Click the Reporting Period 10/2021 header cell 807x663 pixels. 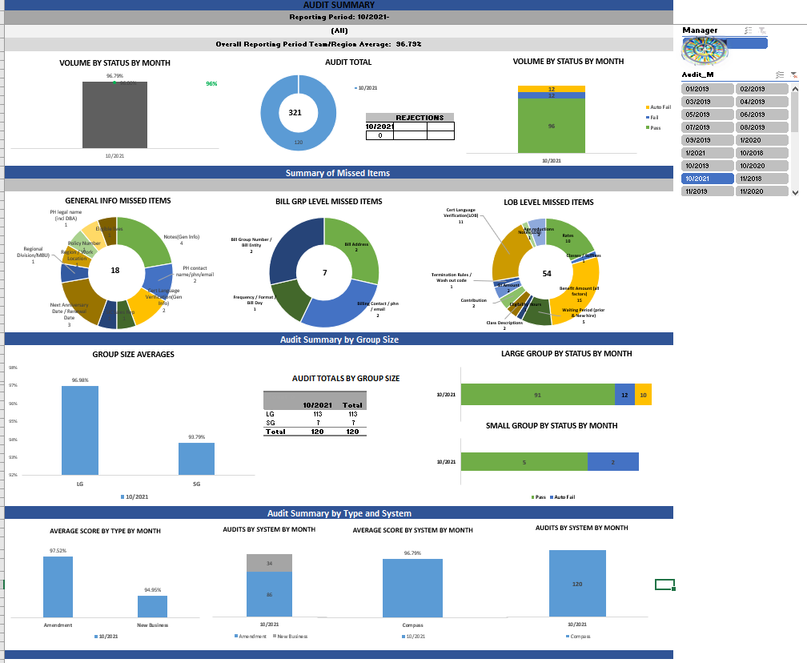click(x=339, y=17)
